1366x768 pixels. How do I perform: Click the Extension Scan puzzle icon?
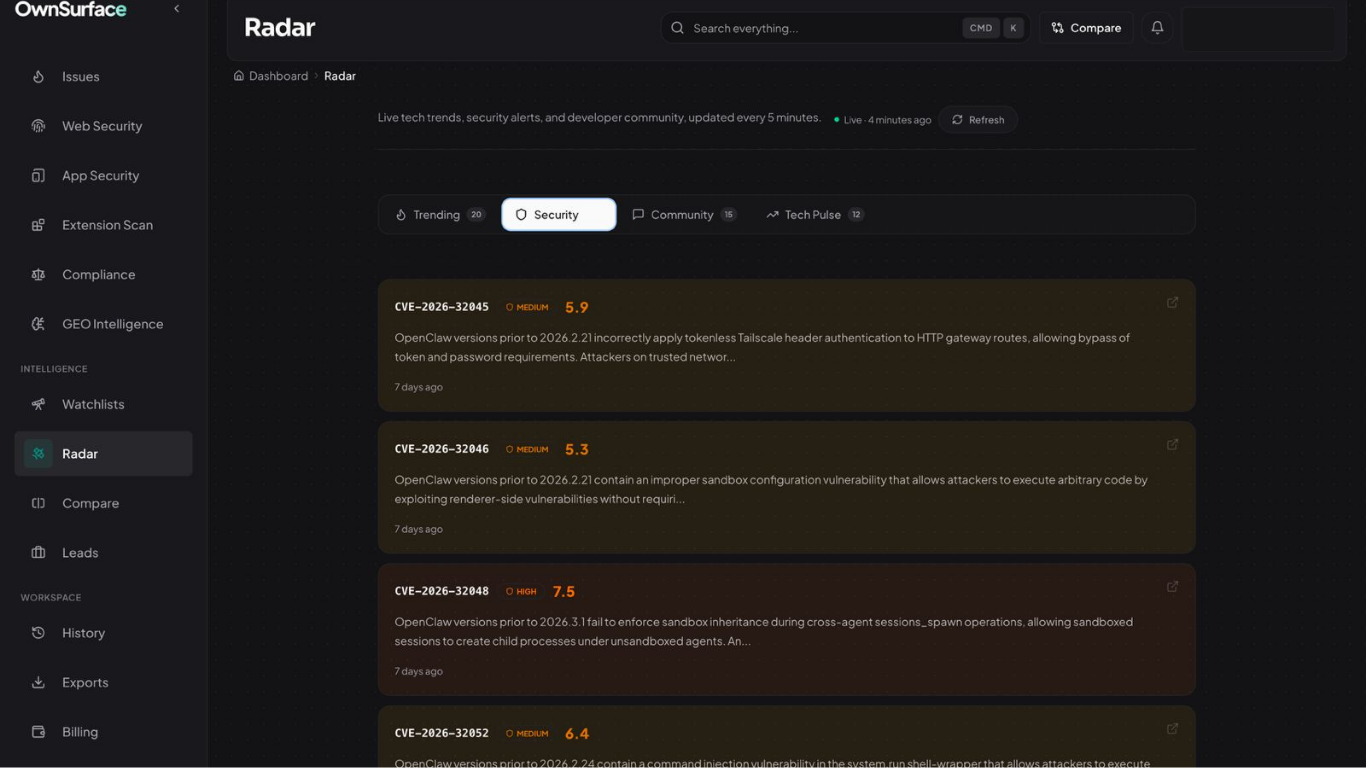[x=38, y=225]
